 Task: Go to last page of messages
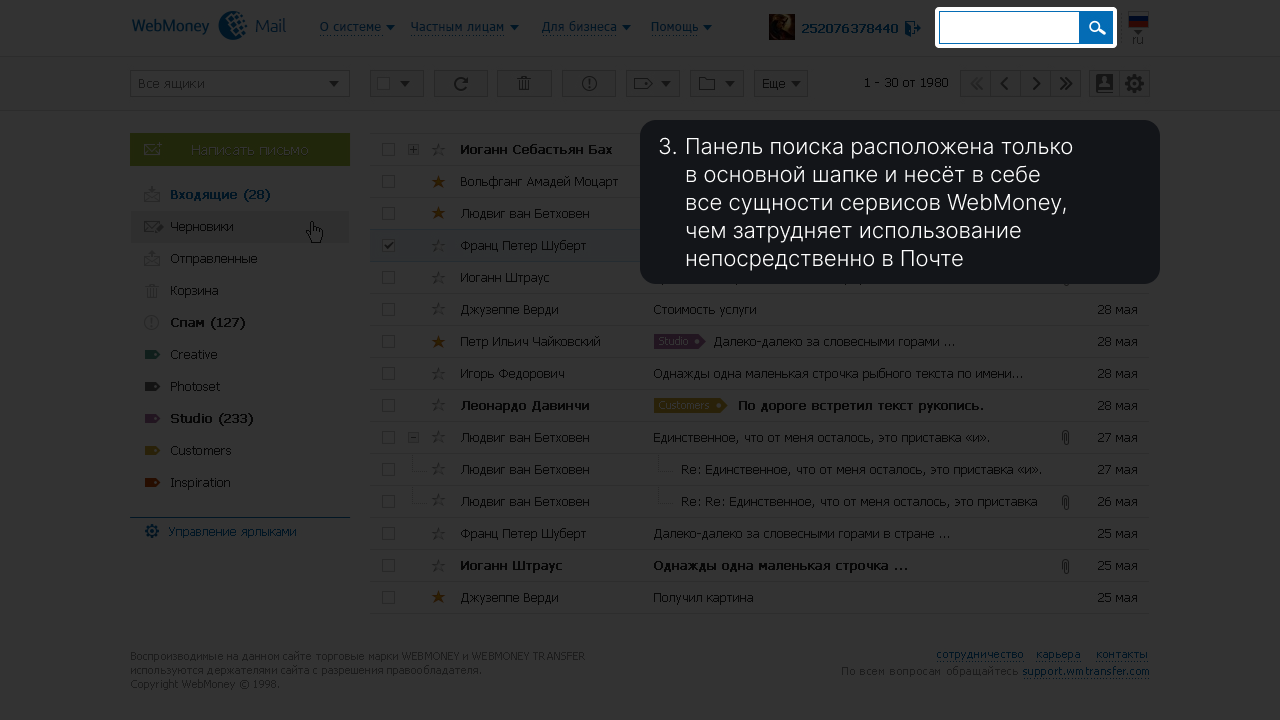[x=1066, y=84]
